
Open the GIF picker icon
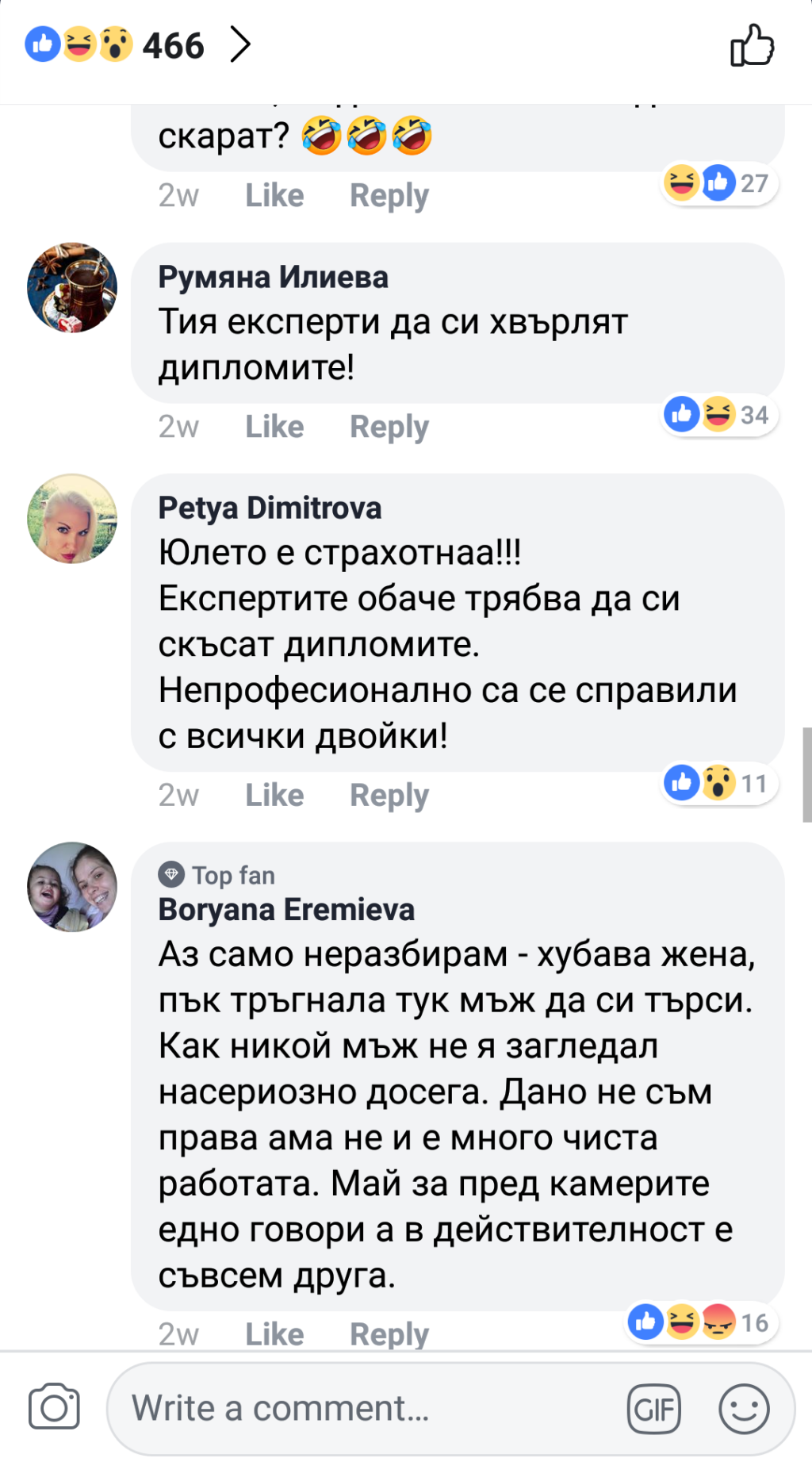click(654, 1409)
